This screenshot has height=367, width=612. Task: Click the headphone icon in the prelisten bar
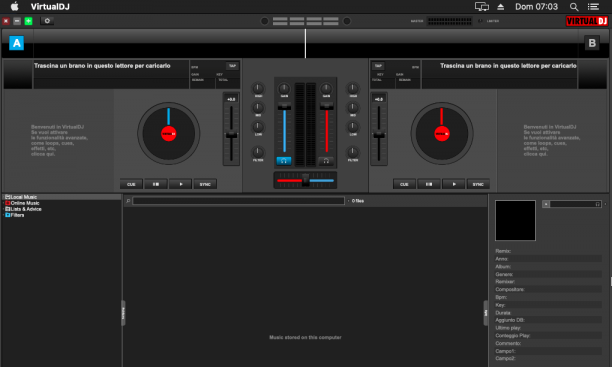(x=598, y=204)
